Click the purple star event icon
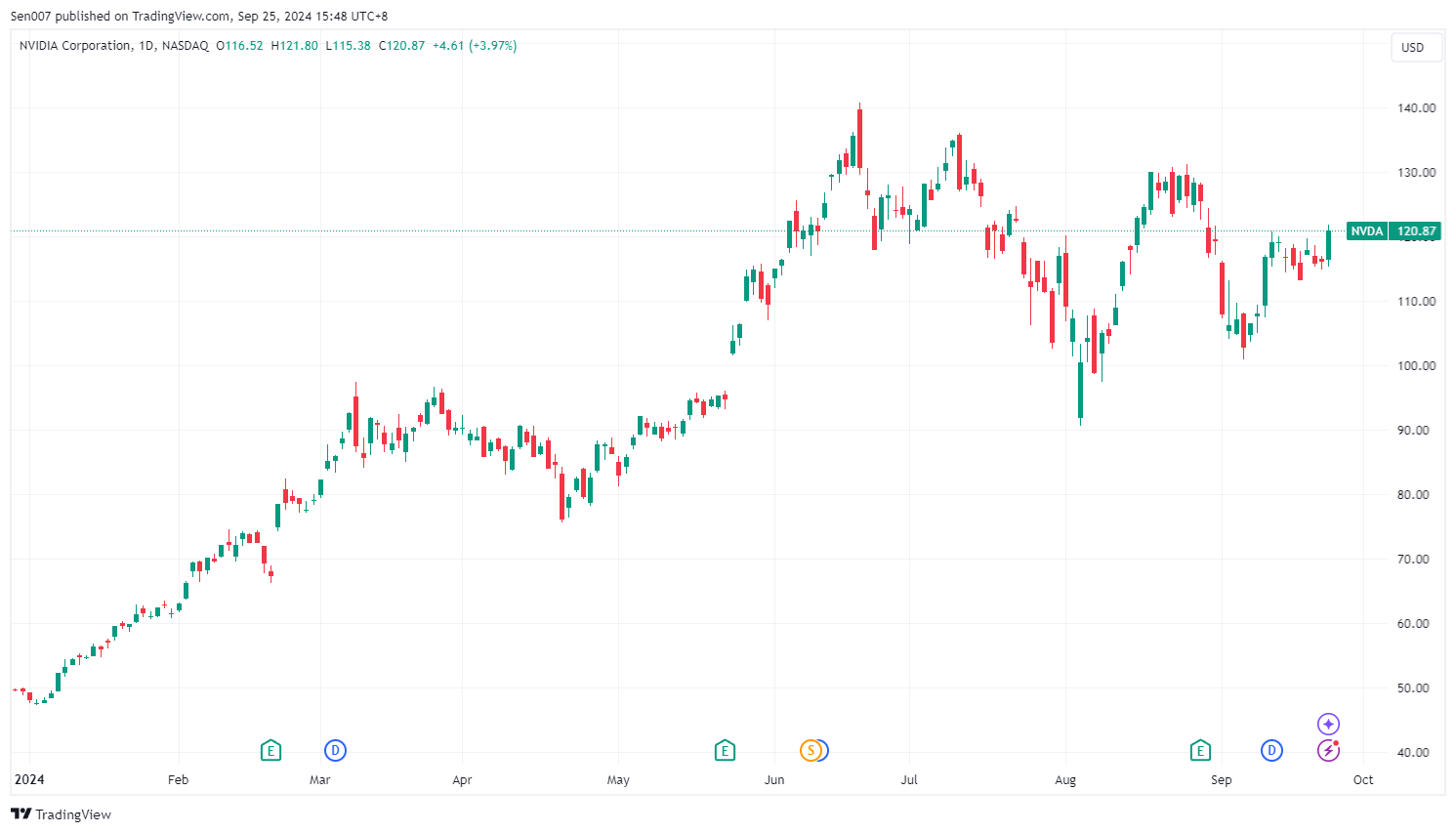The height and width of the screenshot is (833, 1456). [x=1328, y=724]
